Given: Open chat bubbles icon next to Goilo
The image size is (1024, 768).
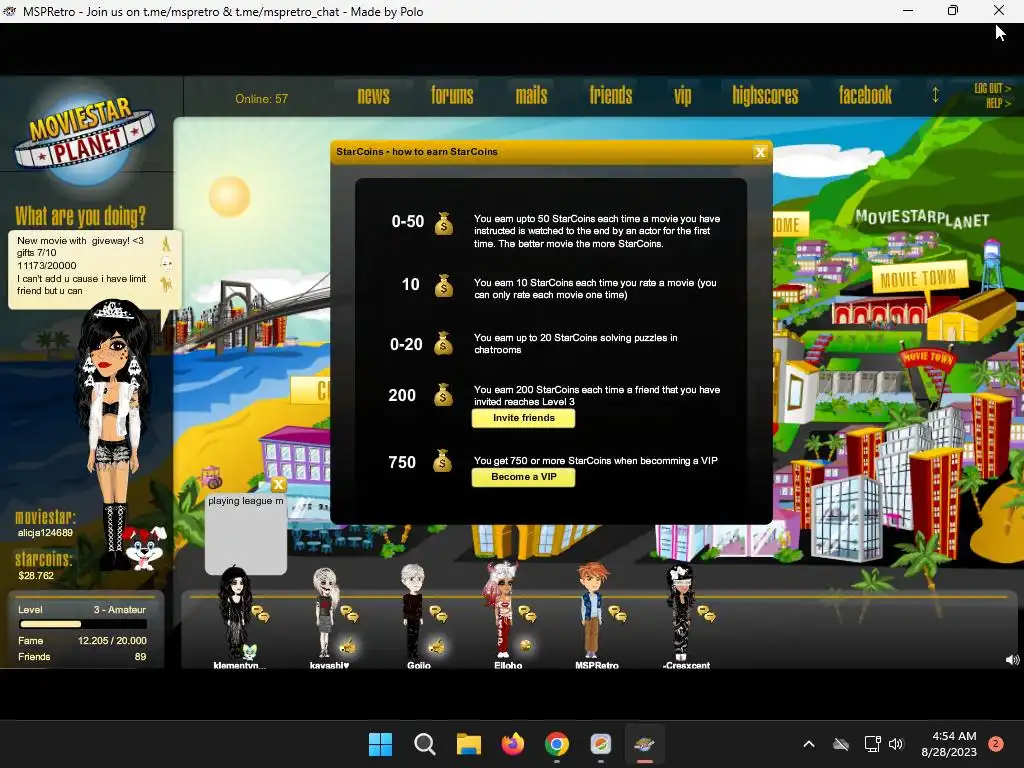Looking at the screenshot, I should [x=438, y=614].
